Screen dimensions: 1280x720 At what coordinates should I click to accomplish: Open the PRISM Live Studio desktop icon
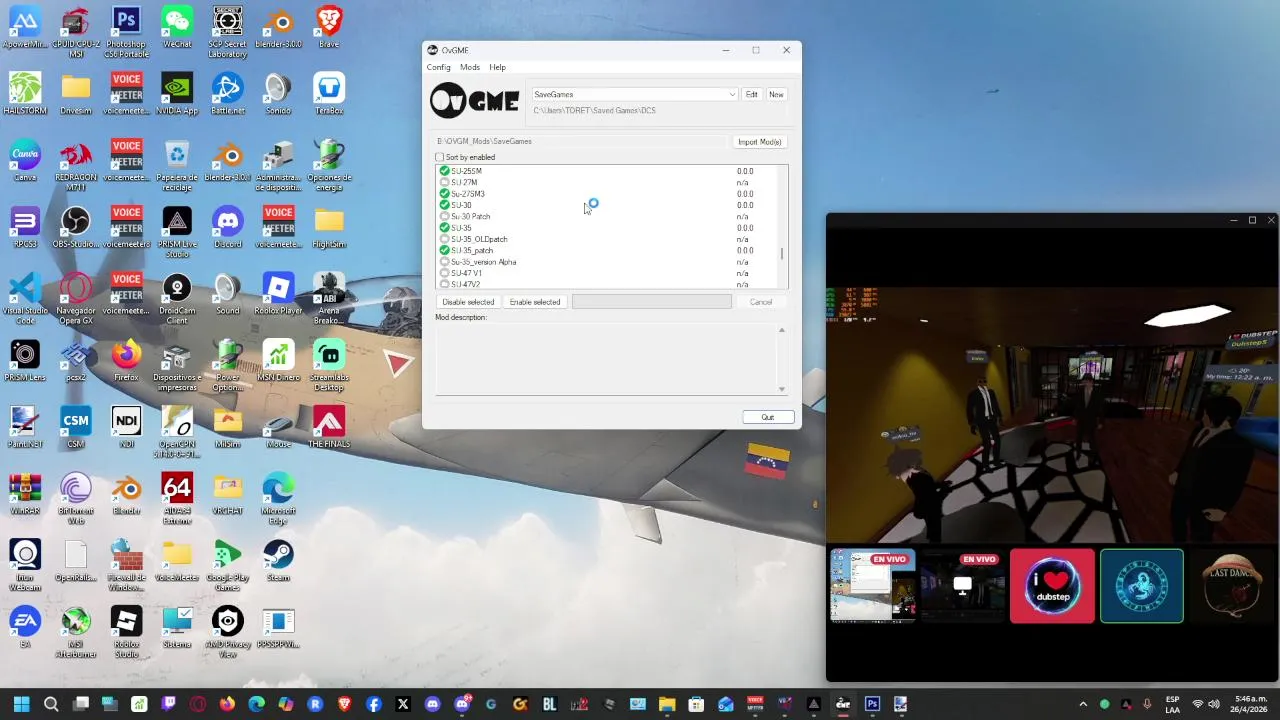(x=177, y=233)
